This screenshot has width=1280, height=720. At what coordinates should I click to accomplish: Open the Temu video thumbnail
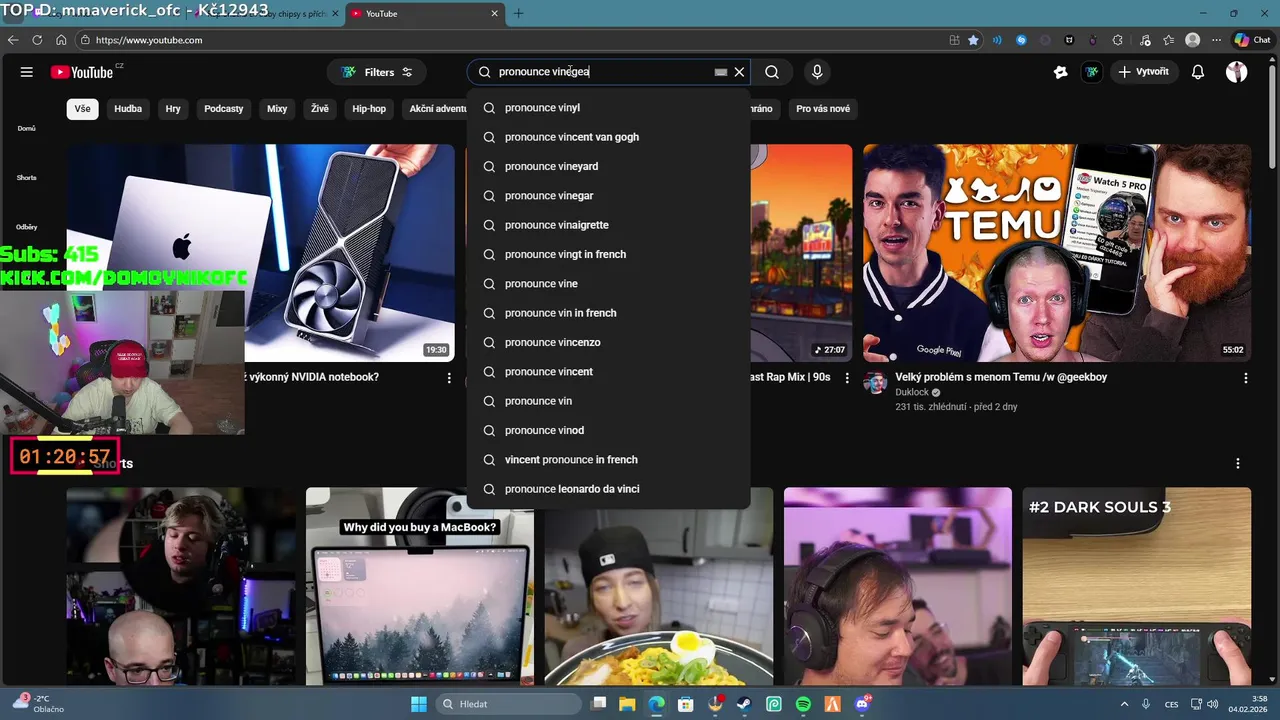tap(1057, 253)
